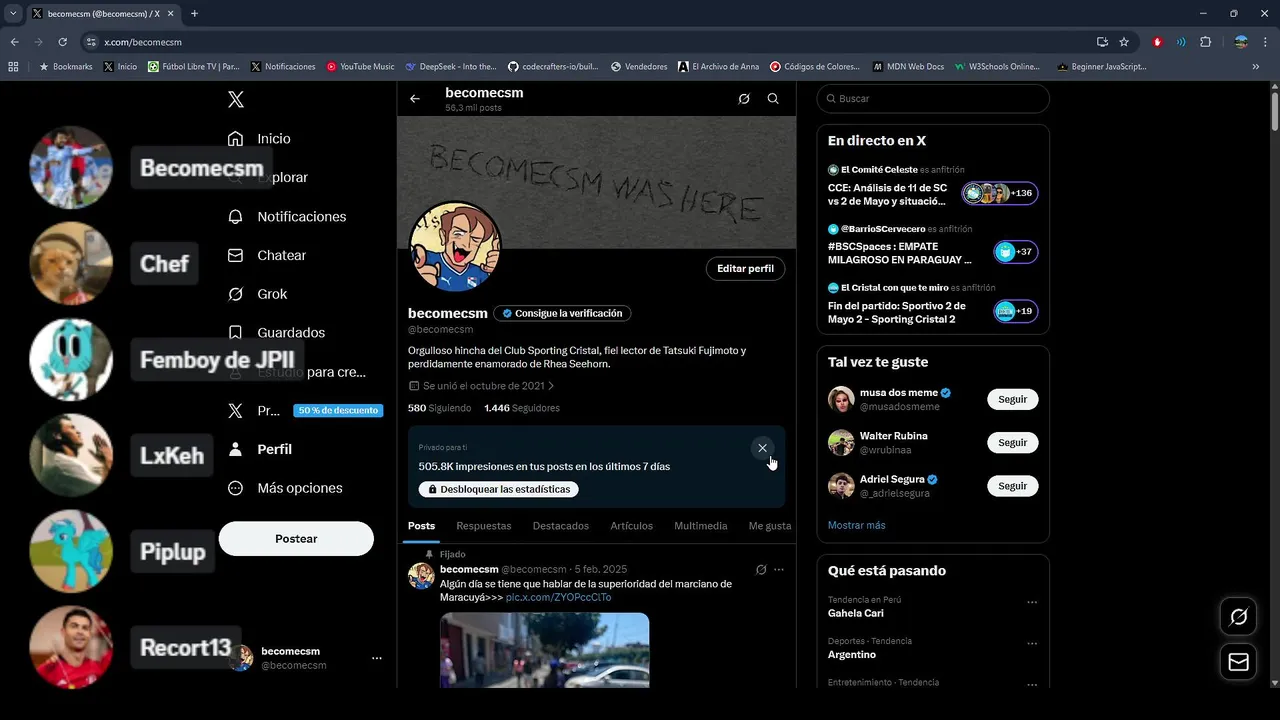Click Mostrar más link
1280x720 pixels.
[x=856, y=525]
